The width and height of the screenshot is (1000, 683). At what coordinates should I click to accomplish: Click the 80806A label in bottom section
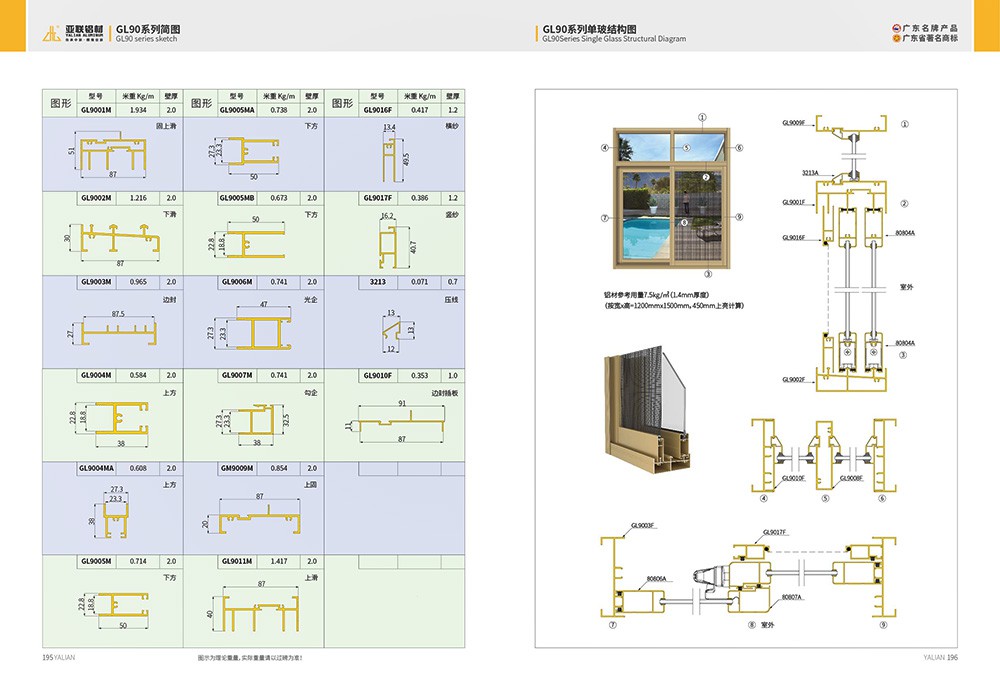pos(656,578)
